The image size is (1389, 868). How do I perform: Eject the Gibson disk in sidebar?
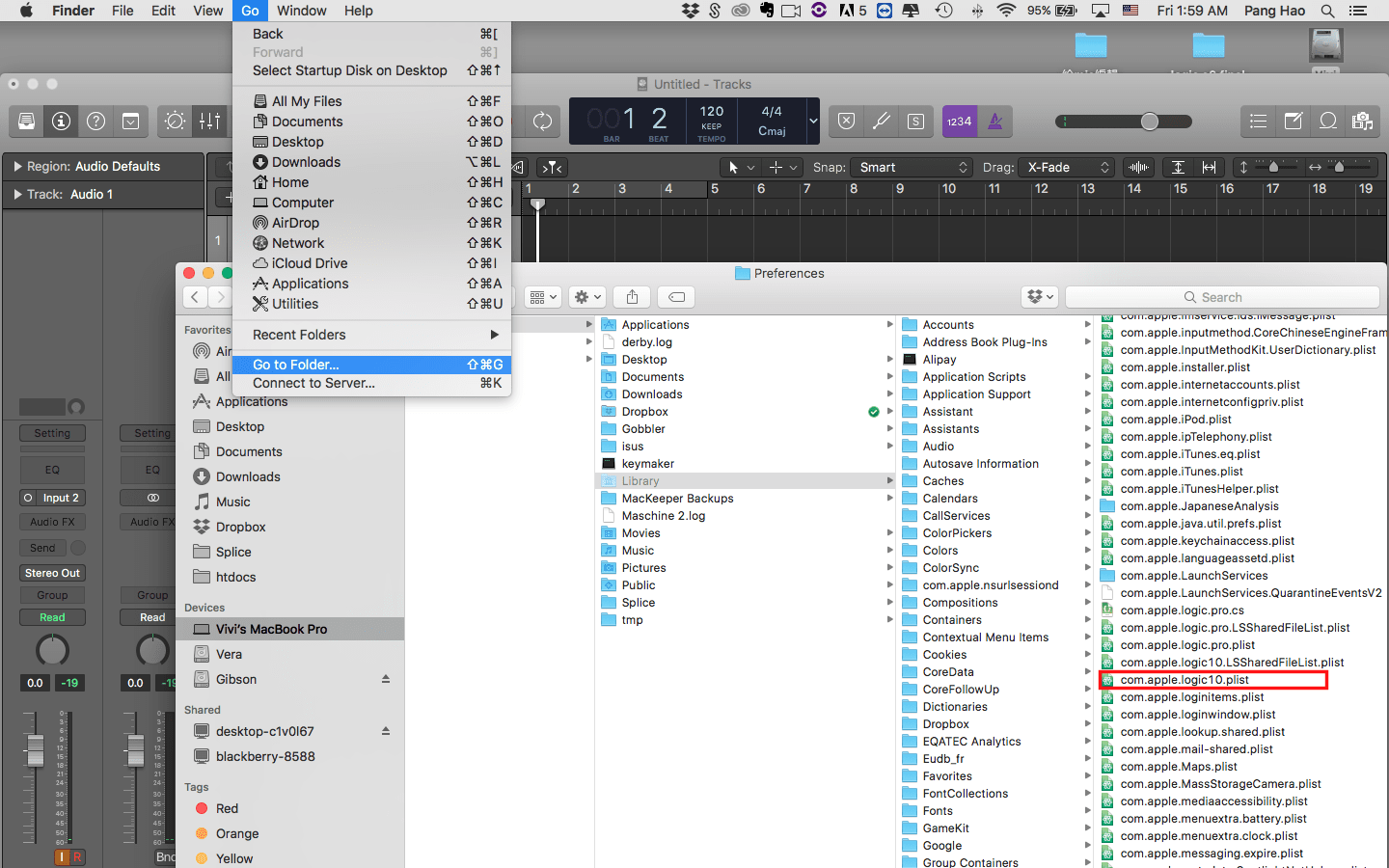(386, 679)
